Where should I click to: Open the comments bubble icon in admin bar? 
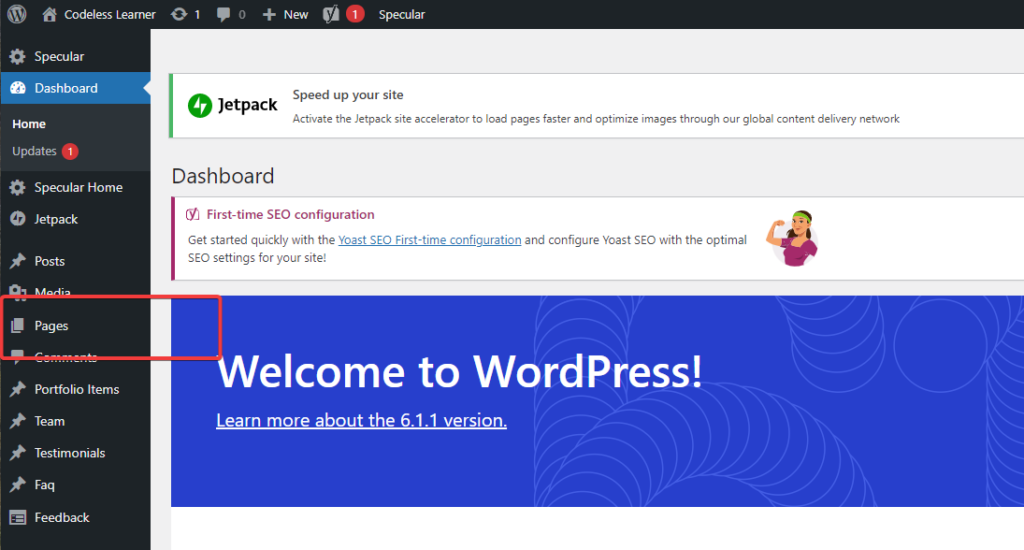pos(223,14)
